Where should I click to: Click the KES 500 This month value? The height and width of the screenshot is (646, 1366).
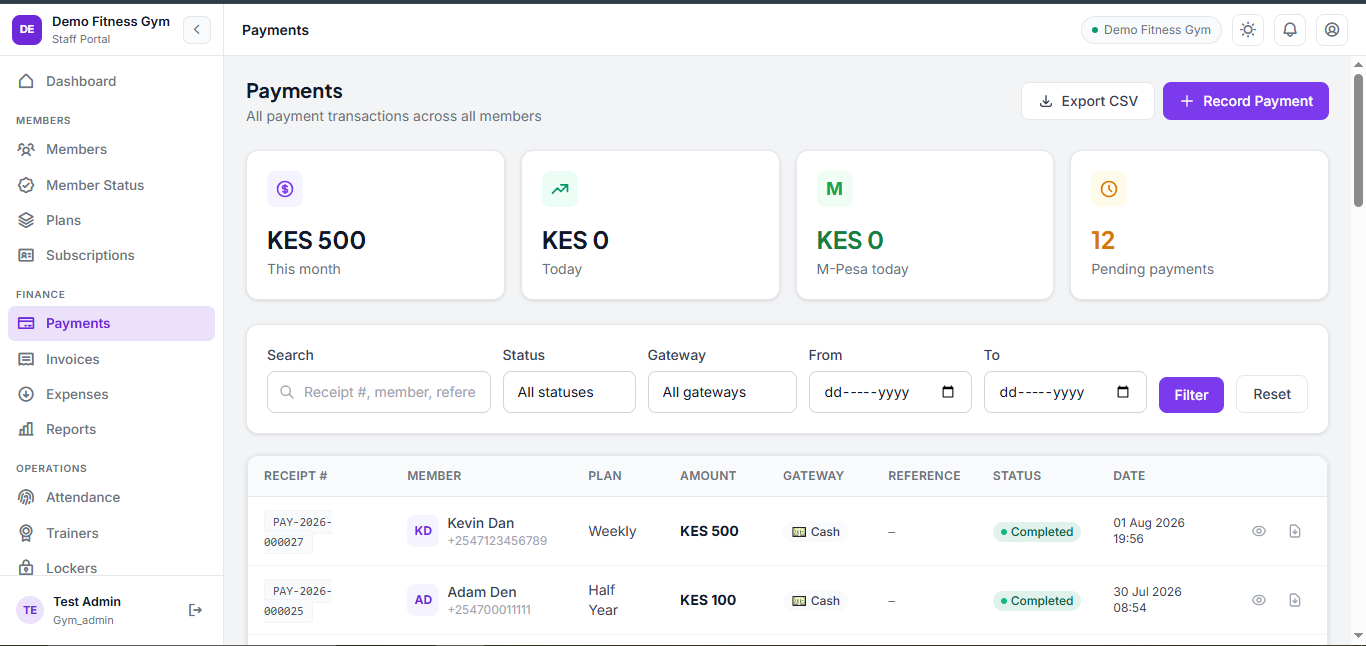click(x=316, y=240)
